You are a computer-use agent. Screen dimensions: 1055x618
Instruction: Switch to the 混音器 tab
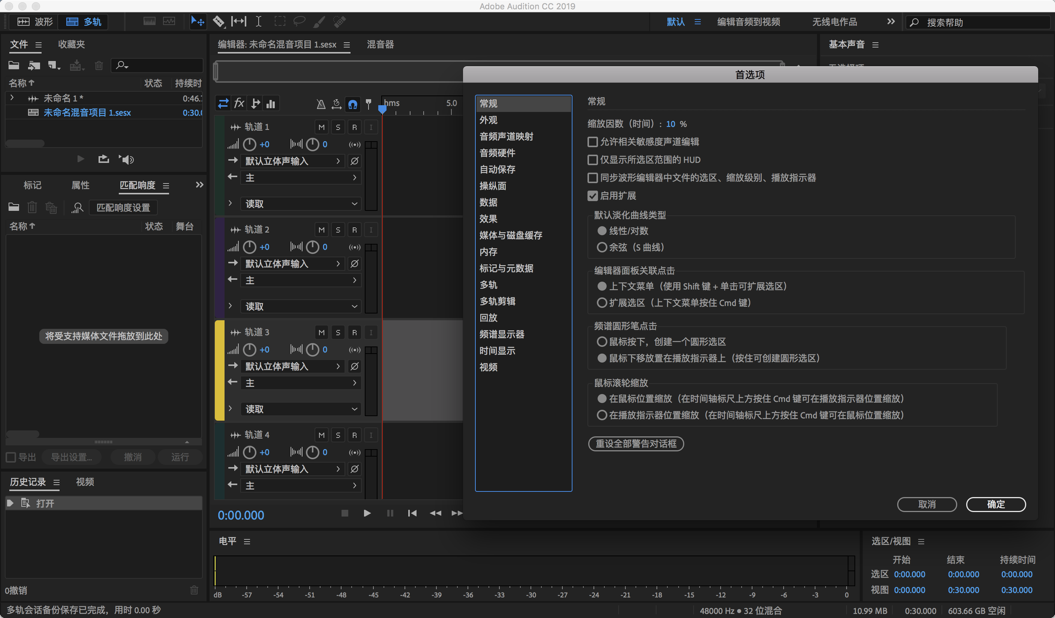tap(380, 45)
